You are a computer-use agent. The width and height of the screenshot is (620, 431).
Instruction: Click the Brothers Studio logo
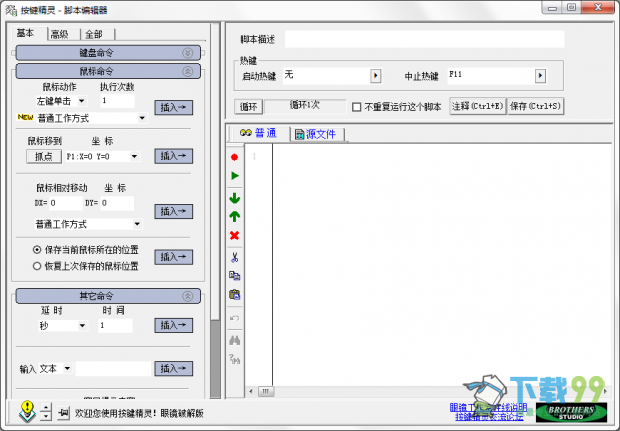[571, 412]
